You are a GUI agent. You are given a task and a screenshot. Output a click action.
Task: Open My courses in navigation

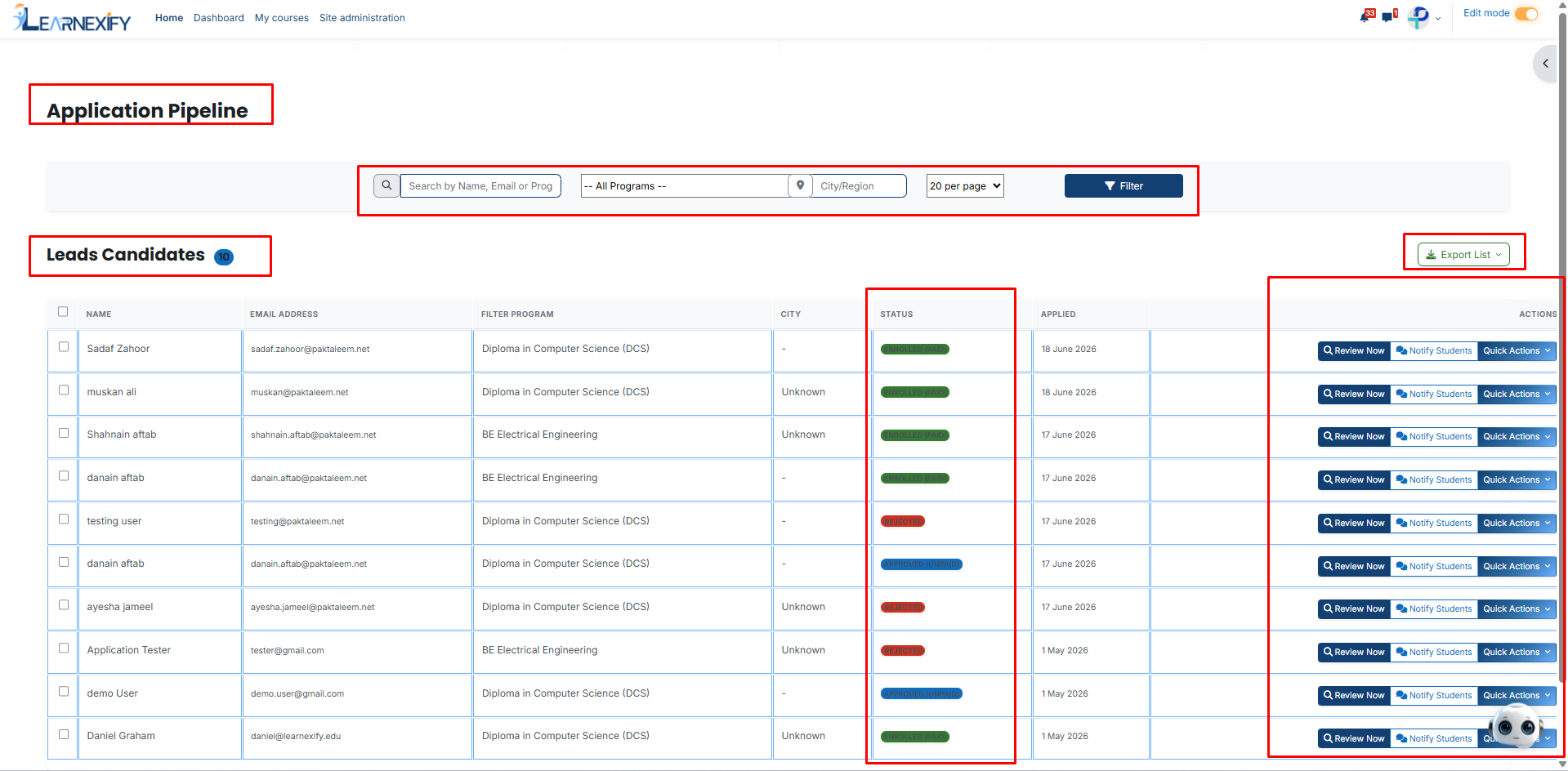pos(282,18)
